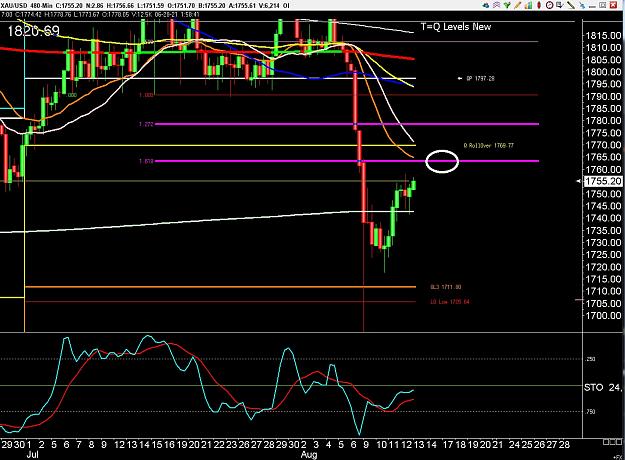
Task: Select the yellow pencil drawing tool
Action: pyautogui.click(x=517, y=5)
